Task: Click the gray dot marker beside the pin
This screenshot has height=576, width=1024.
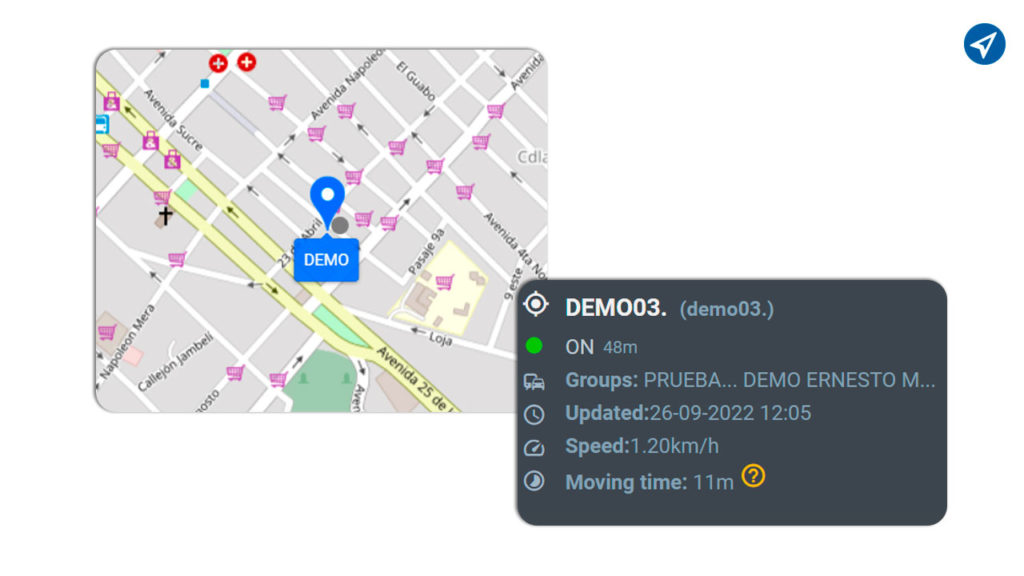Action: pyautogui.click(x=340, y=225)
